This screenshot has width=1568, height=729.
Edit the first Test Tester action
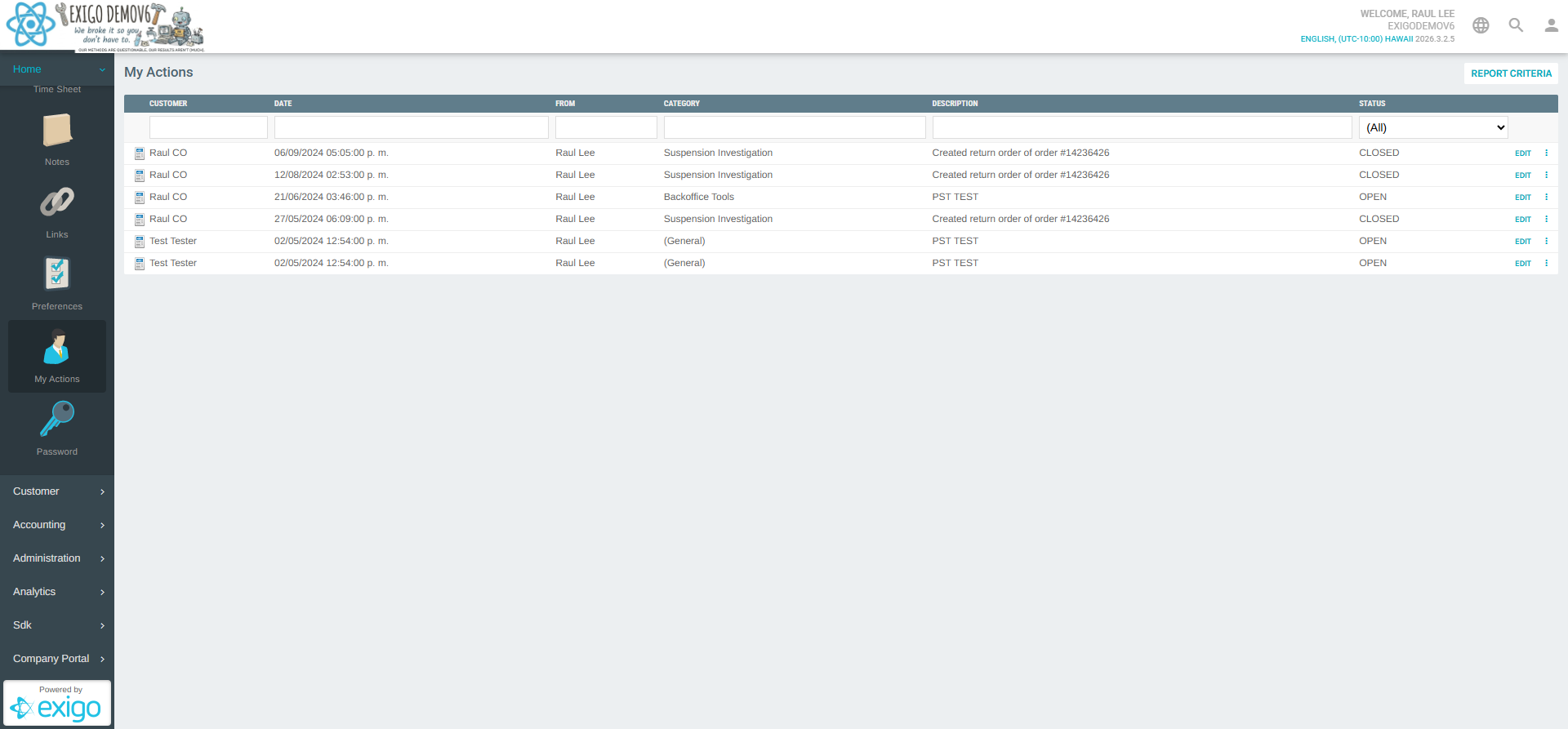(x=1523, y=242)
